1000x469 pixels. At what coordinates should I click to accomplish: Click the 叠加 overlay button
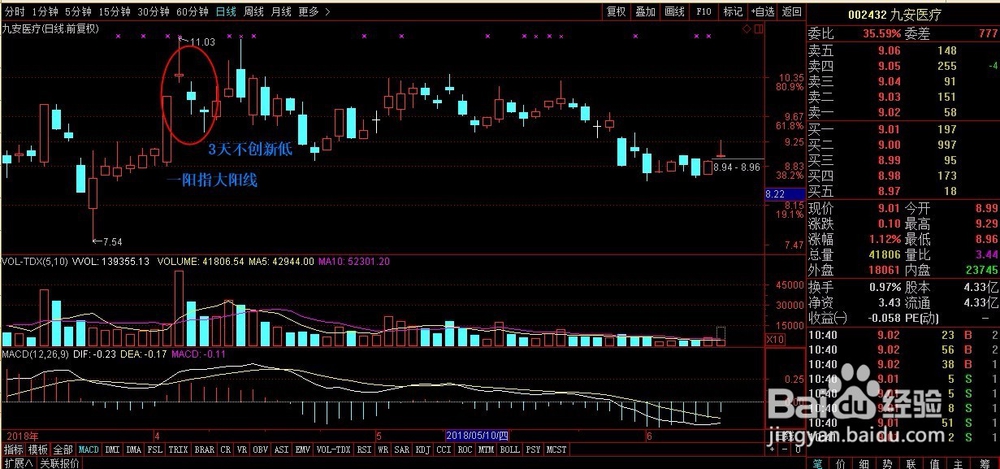tap(645, 11)
